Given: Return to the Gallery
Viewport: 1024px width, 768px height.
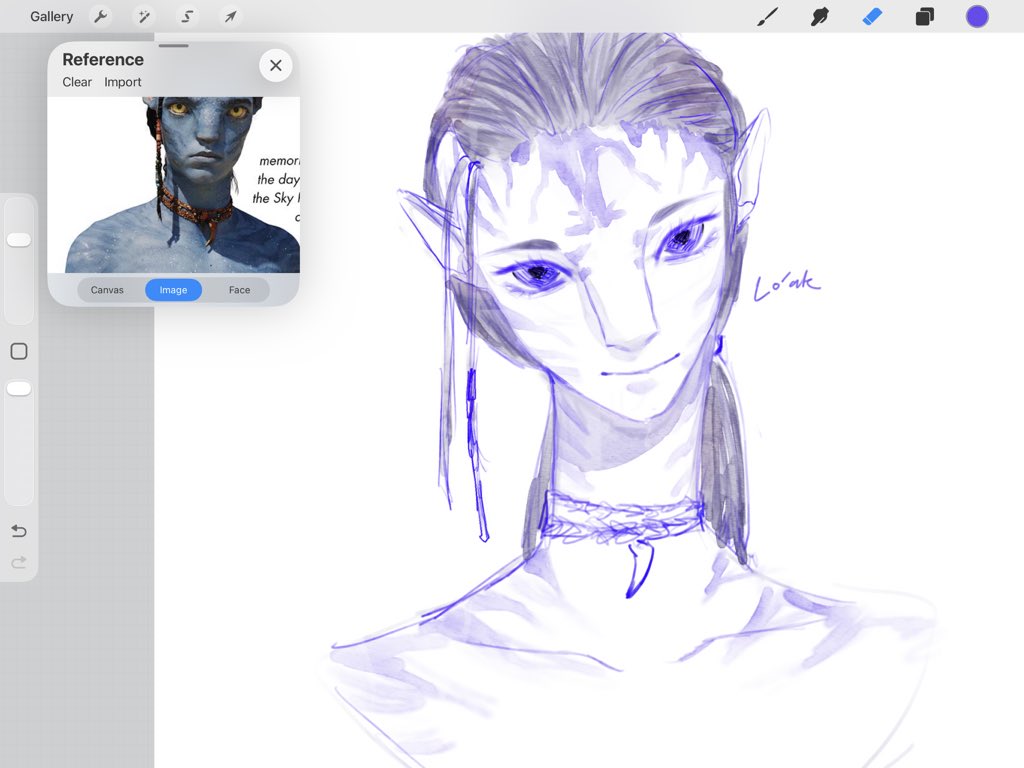Looking at the screenshot, I should click(x=52, y=16).
